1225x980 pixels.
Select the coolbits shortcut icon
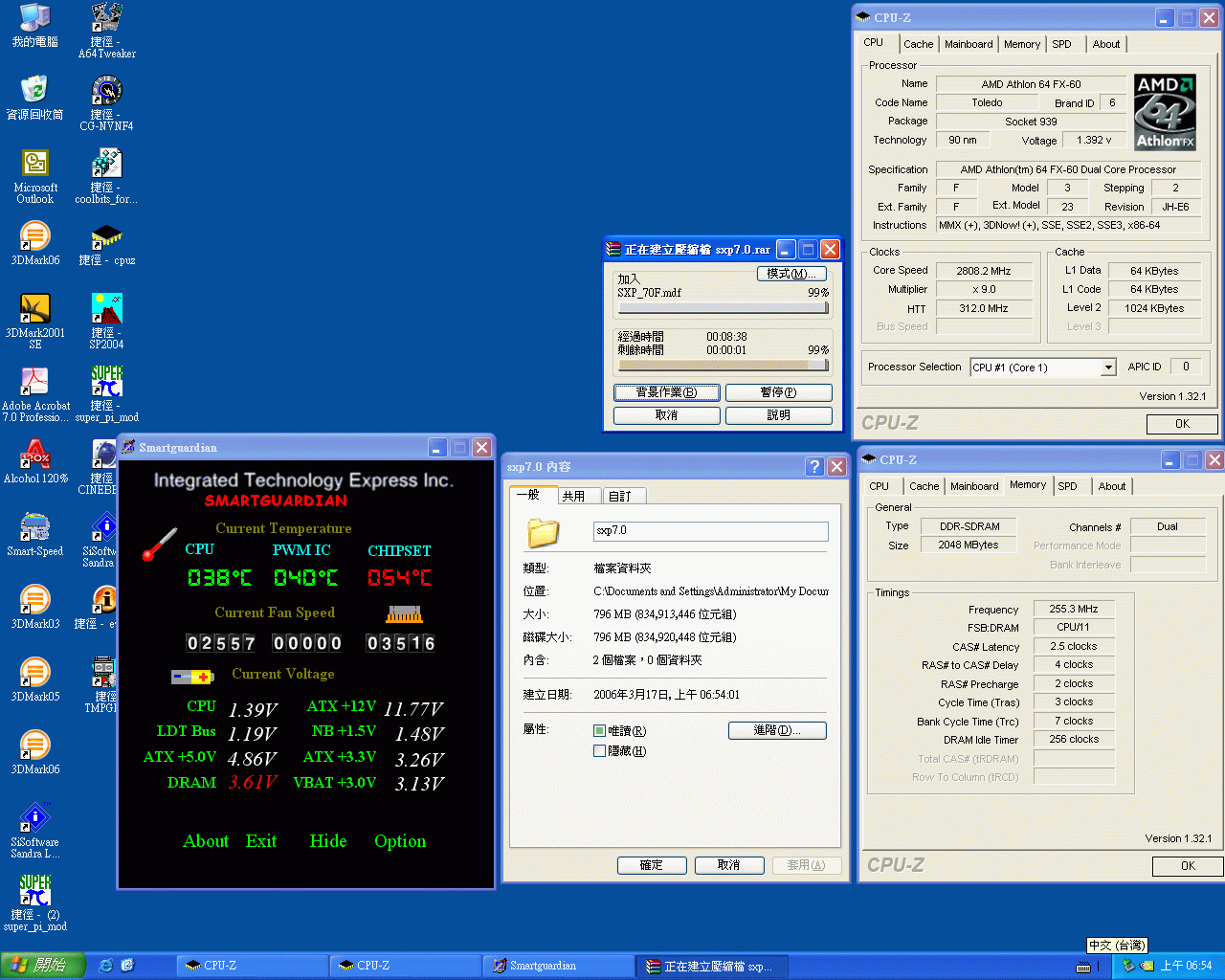[106, 176]
